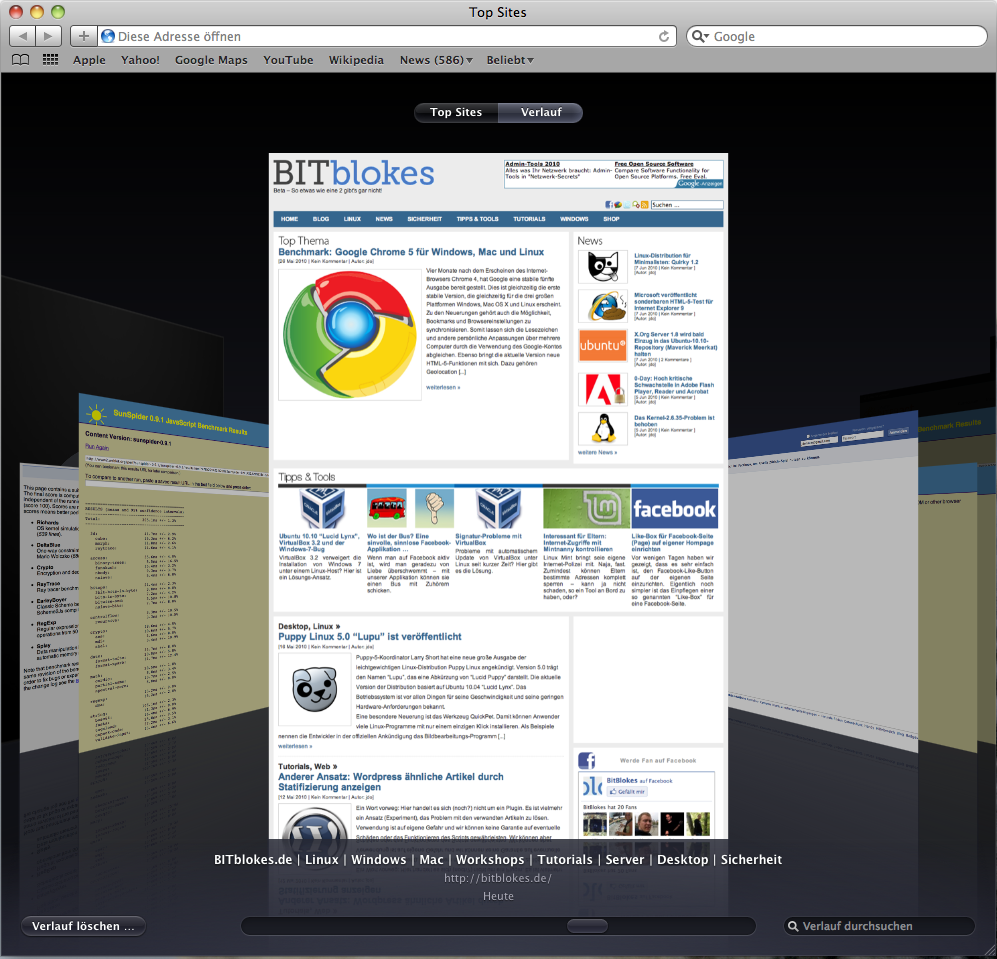Click the Heute date label
The image size is (997, 959).
(x=498, y=896)
